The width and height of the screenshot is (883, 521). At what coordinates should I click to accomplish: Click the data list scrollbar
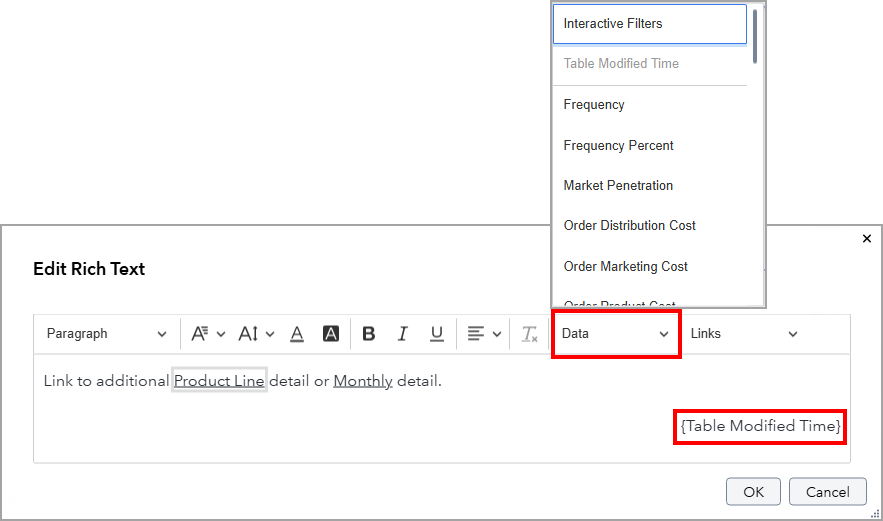[755, 37]
